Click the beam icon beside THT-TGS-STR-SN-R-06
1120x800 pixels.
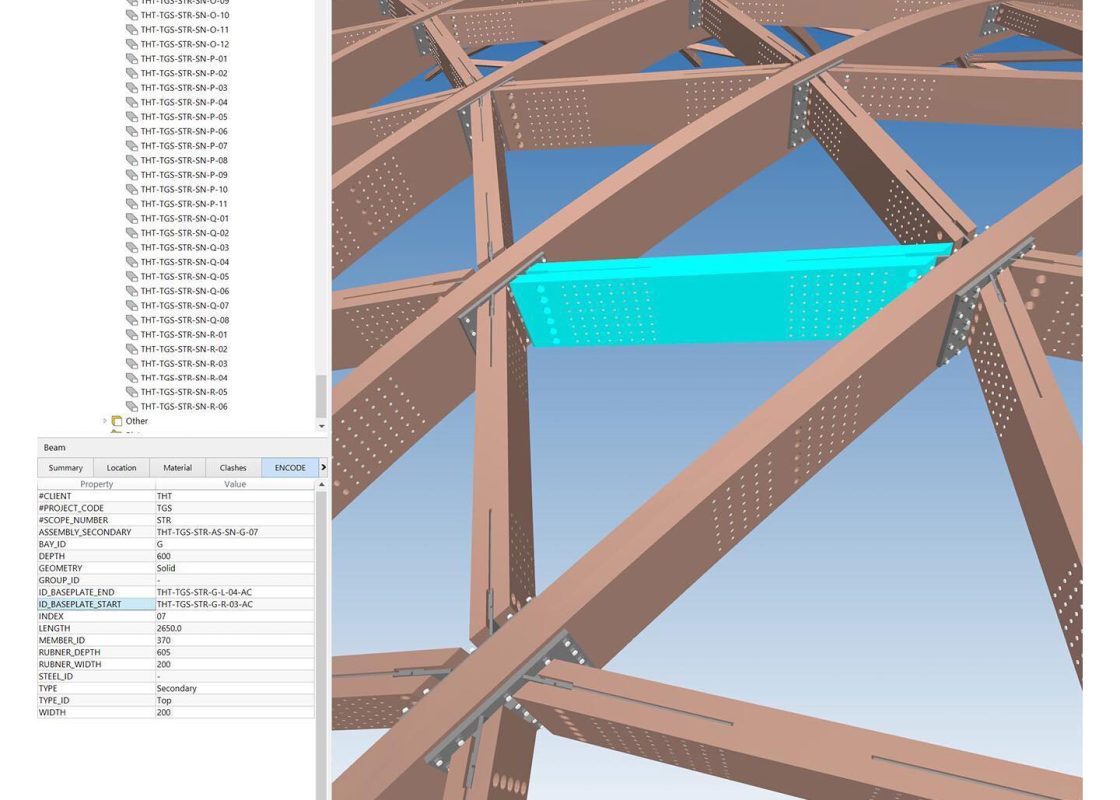click(132, 407)
